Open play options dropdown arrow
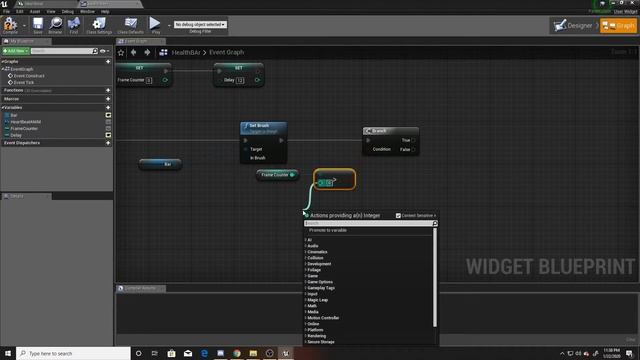 (x=169, y=25)
